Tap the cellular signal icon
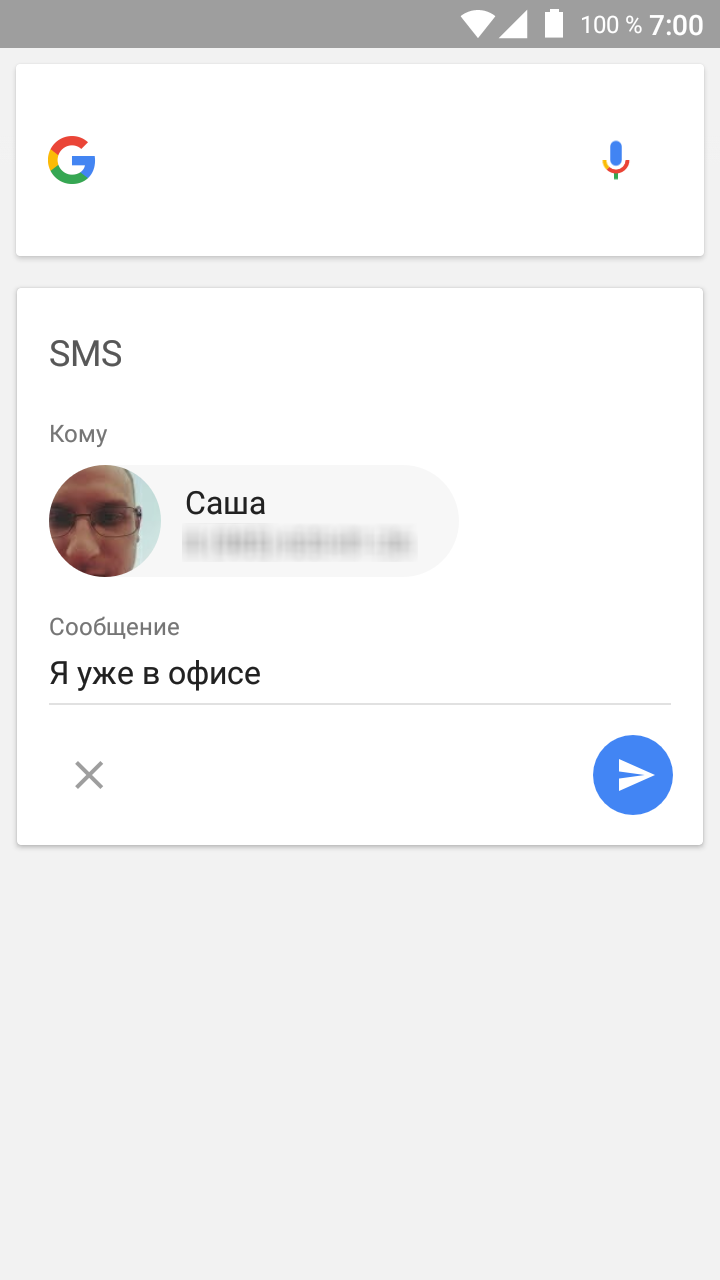The width and height of the screenshot is (720, 1280). click(513, 24)
